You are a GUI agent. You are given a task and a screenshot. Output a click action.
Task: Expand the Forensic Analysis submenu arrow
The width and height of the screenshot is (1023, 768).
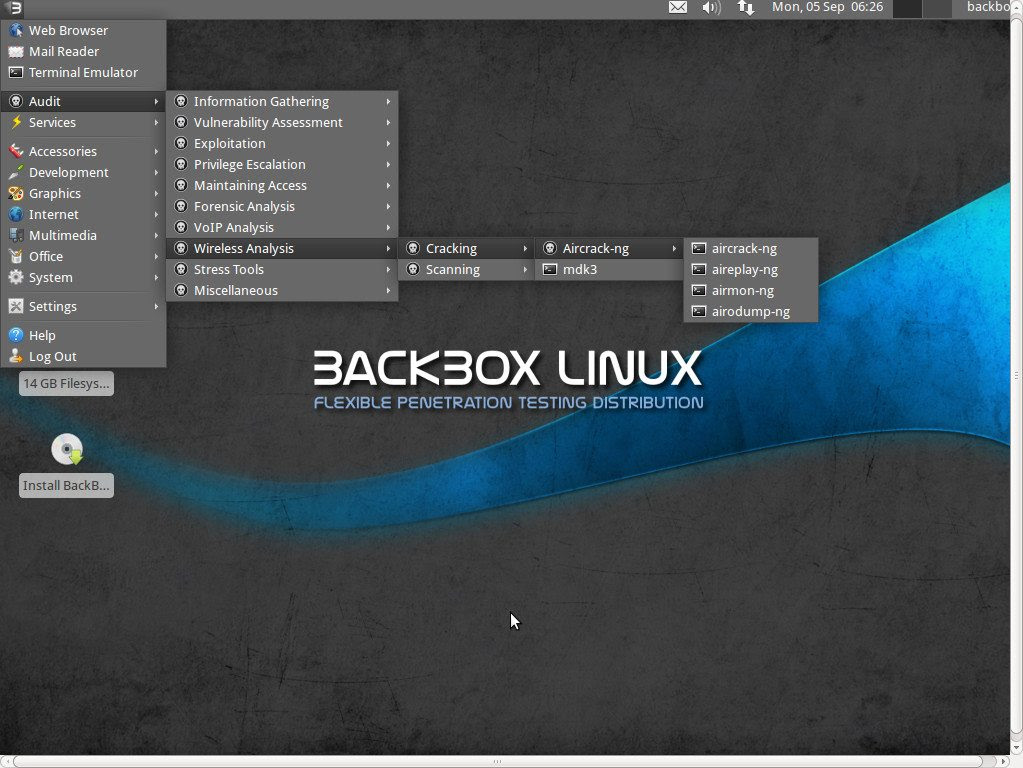tap(388, 206)
